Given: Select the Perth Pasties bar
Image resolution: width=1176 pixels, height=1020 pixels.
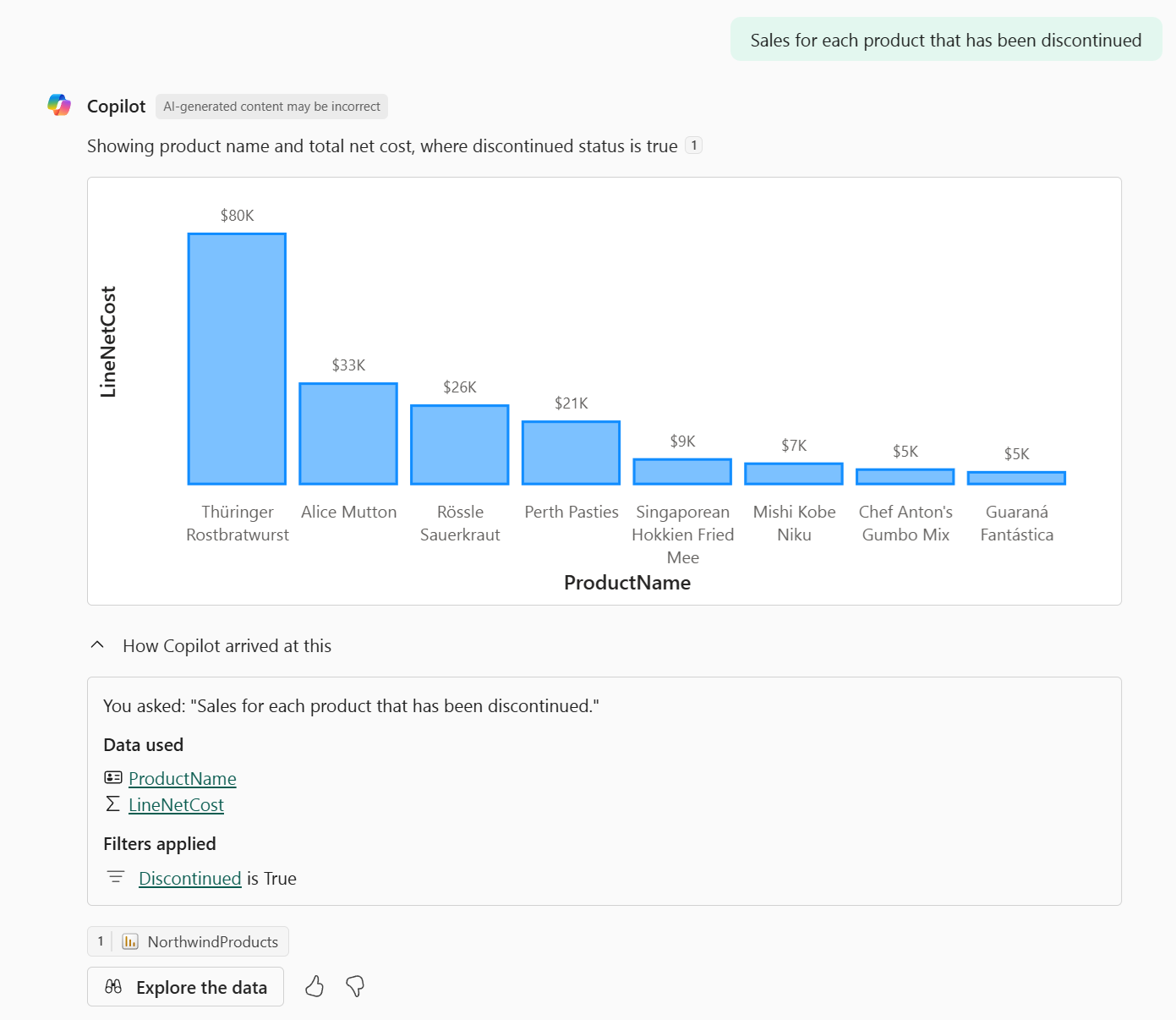Looking at the screenshot, I should click(x=572, y=452).
